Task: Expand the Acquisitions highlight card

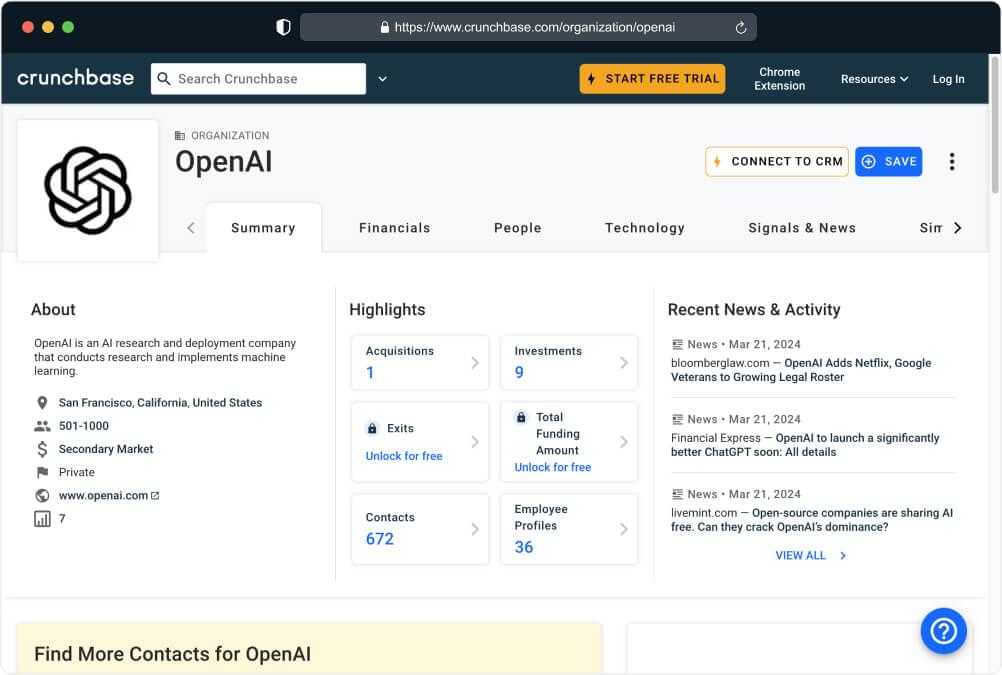Action: click(420, 362)
